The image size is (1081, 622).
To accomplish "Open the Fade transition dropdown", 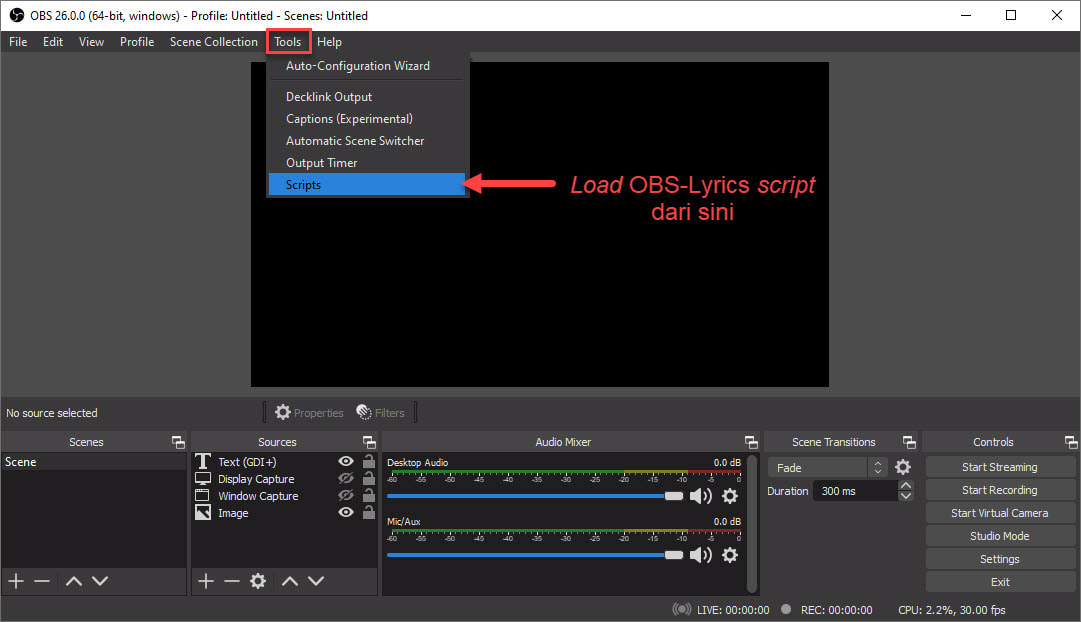I will (827, 468).
